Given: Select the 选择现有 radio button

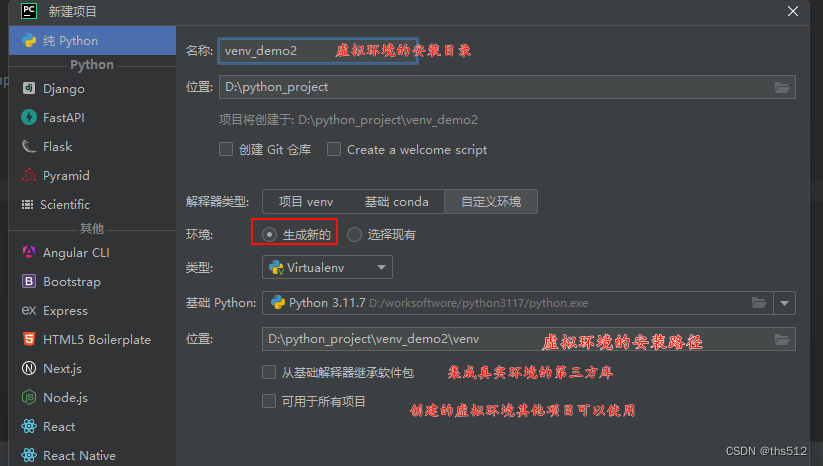Looking at the screenshot, I should click(x=354, y=235).
